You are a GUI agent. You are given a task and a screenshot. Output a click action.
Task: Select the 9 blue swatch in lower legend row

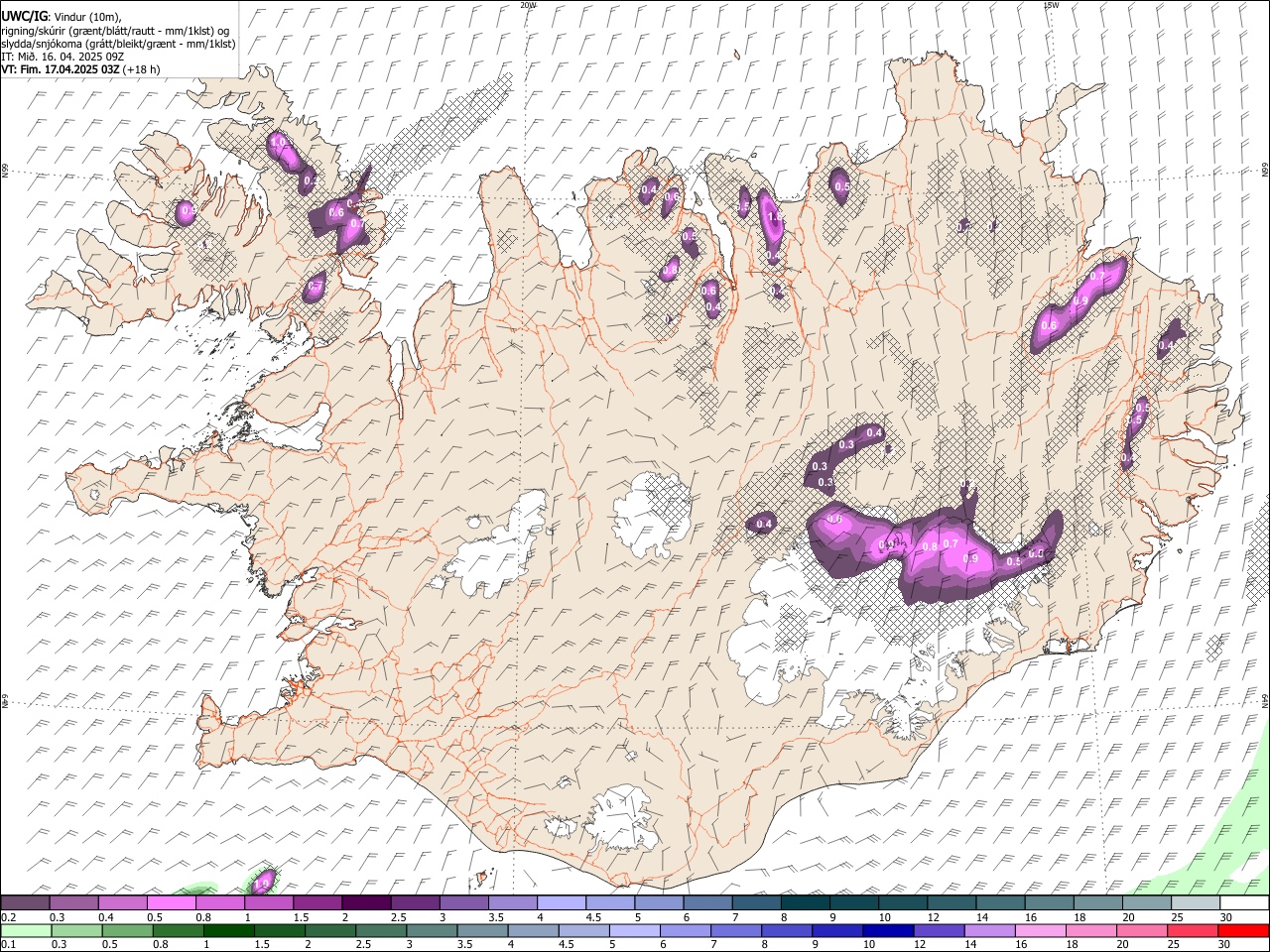[838, 930]
